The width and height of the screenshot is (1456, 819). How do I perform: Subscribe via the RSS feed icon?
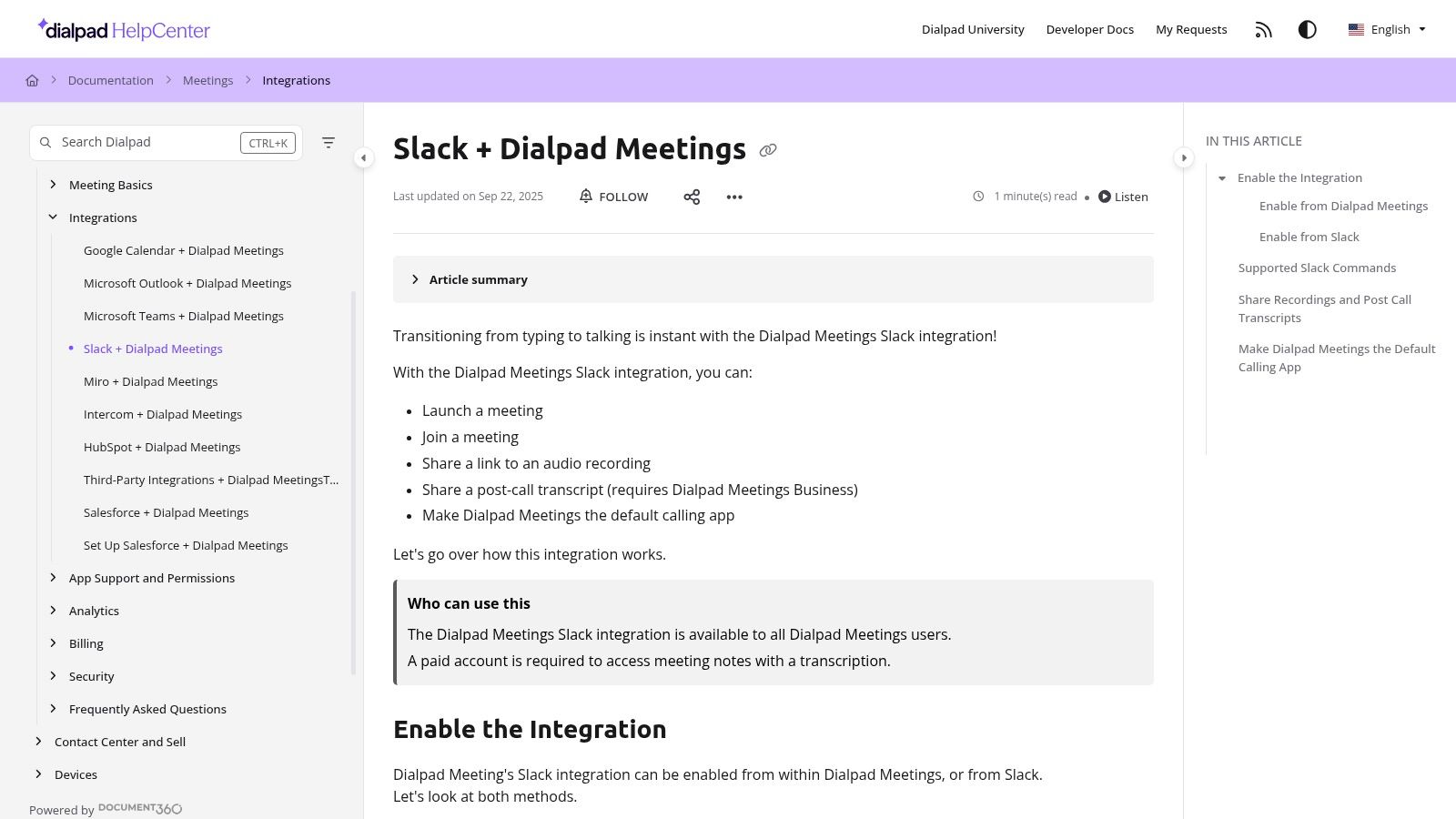click(1263, 29)
